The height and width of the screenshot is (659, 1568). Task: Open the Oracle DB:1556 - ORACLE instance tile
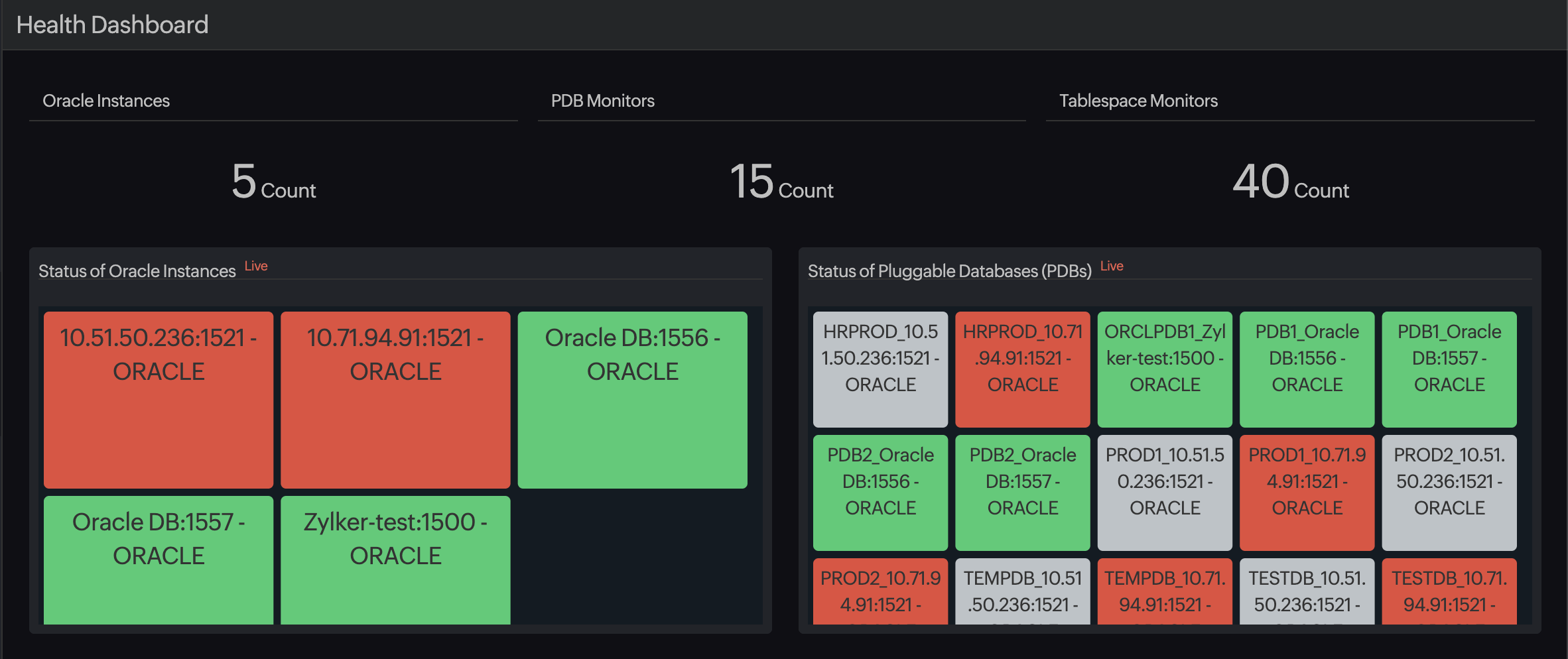(x=631, y=398)
